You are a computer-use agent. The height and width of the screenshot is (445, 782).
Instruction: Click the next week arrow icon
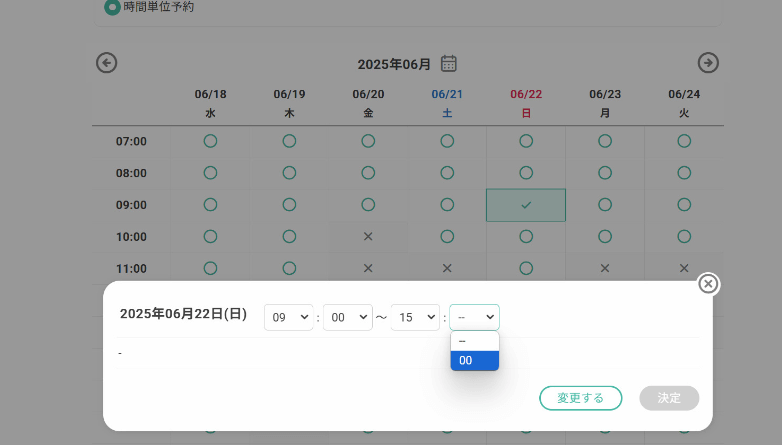click(708, 63)
